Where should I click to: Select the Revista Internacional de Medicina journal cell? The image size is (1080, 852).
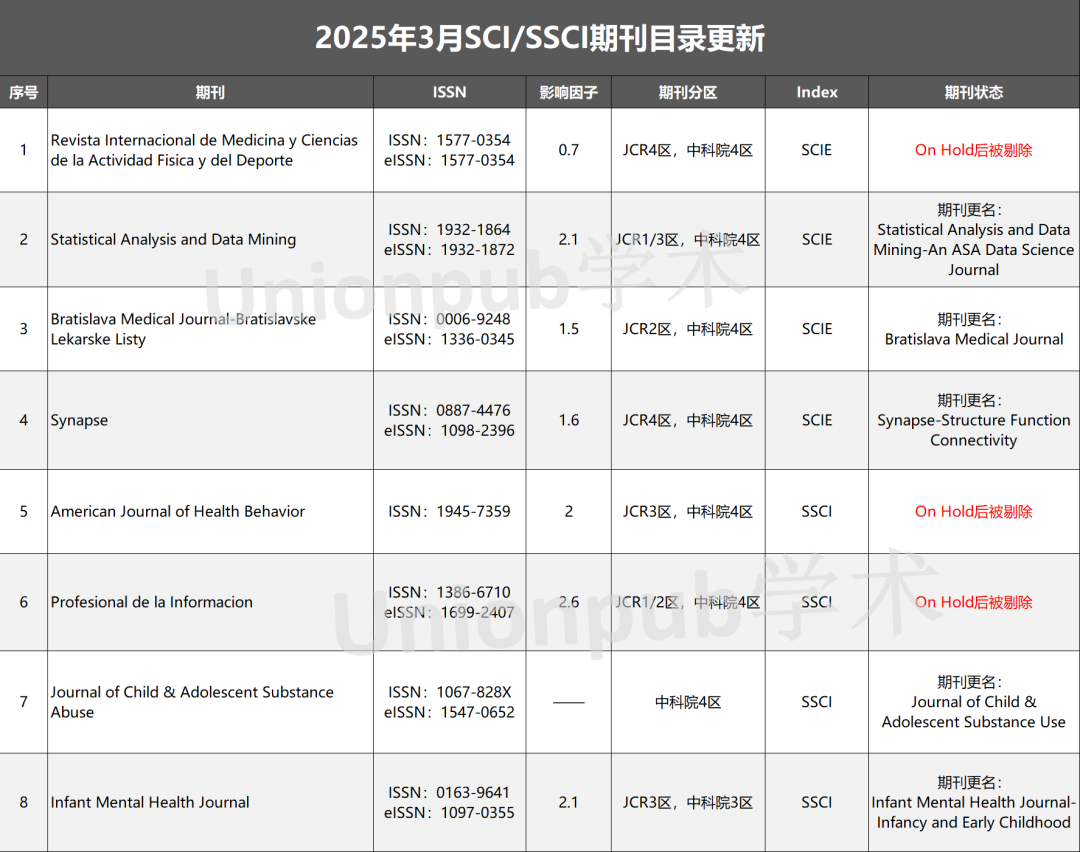(x=210, y=150)
